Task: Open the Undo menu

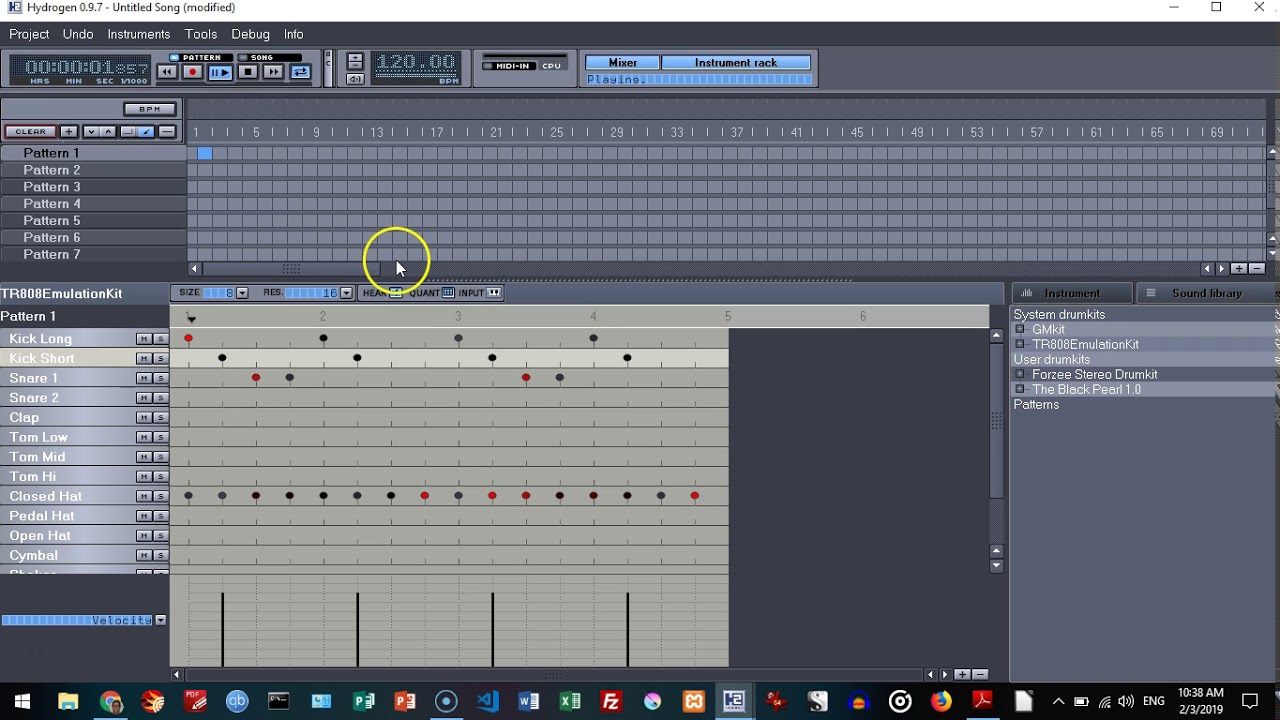Action: pos(78,34)
